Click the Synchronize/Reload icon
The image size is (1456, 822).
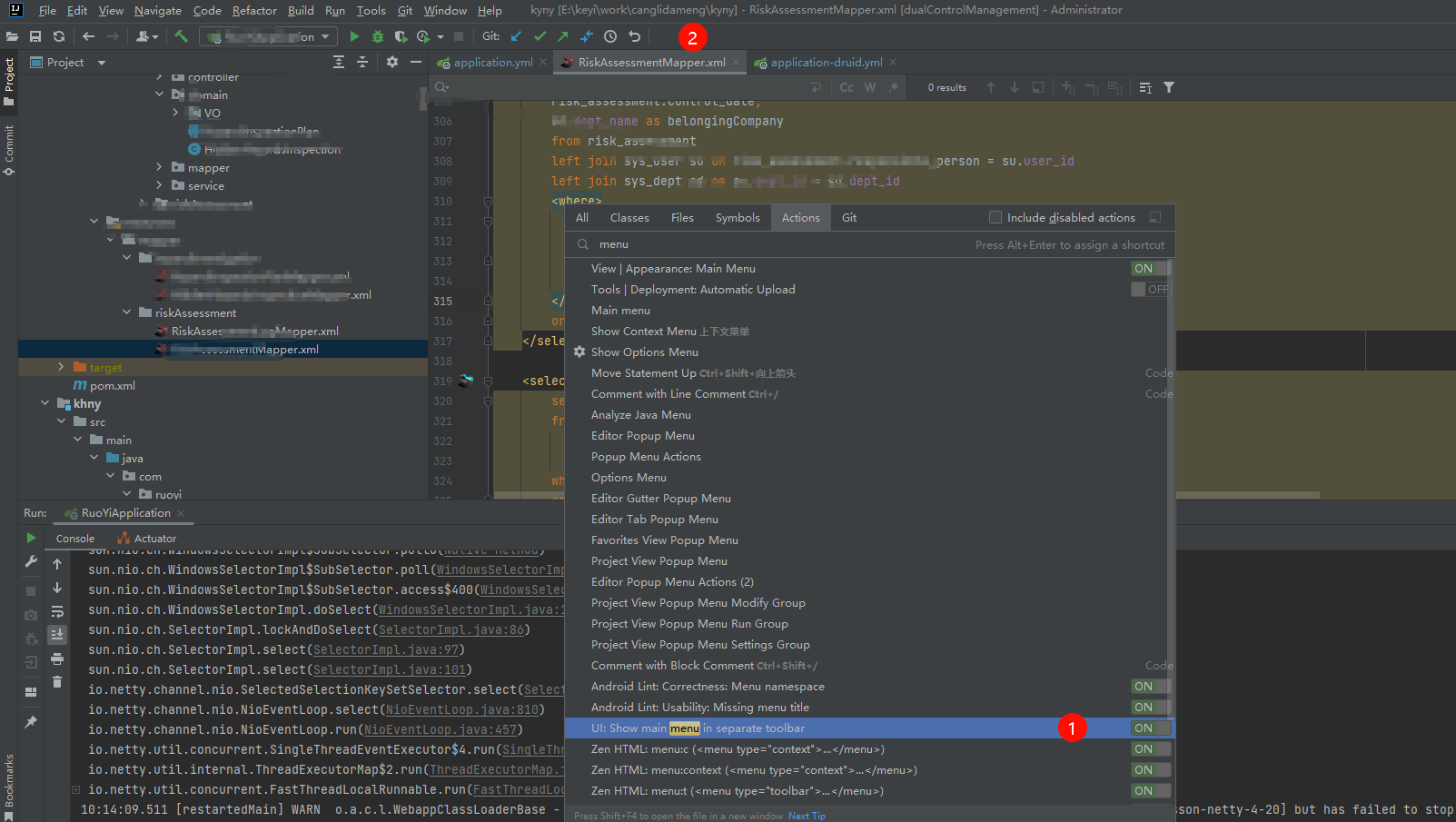tap(59, 36)
